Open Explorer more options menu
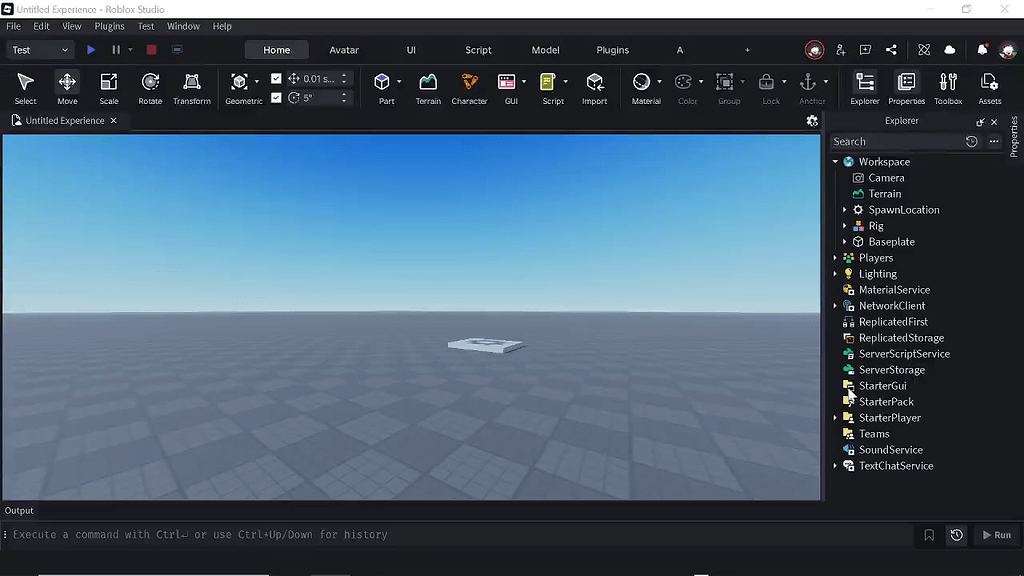Viewport: 1024px width, 576px height. pyautogui.click(x=994, y=142)
